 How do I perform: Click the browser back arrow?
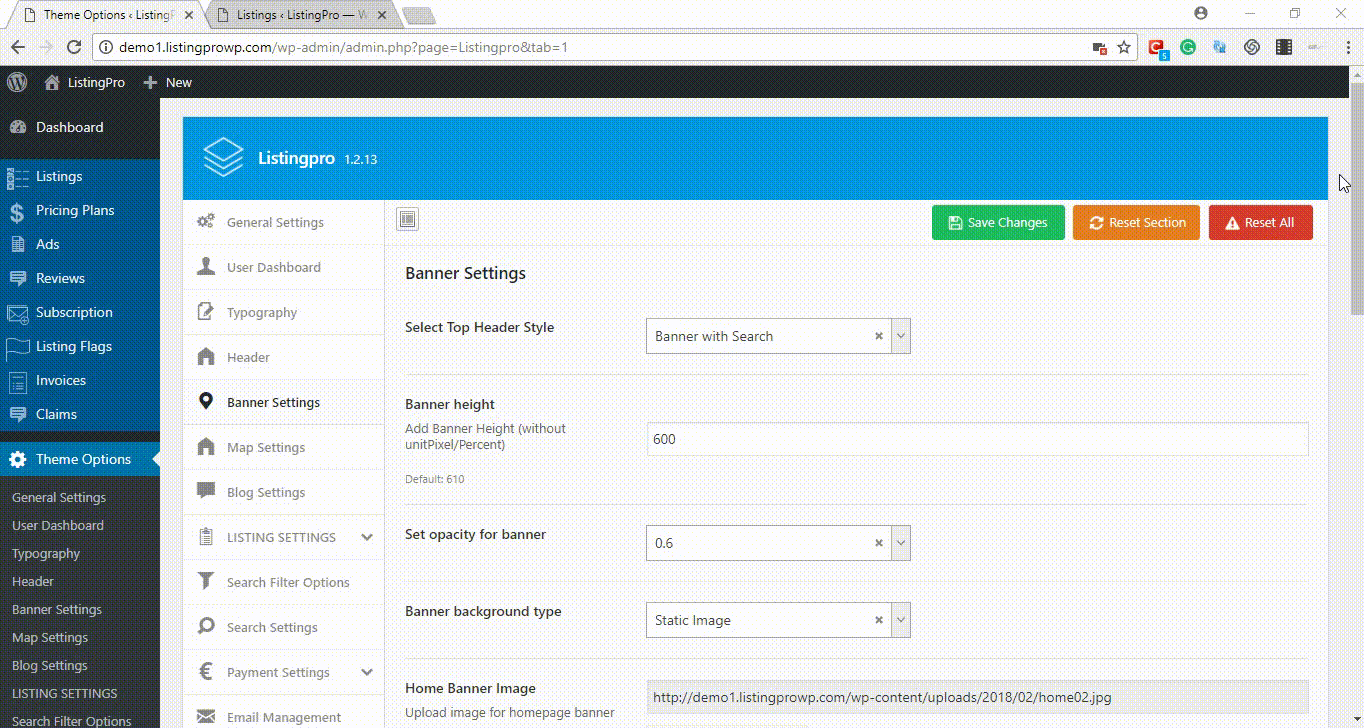pyautogui.click(x=17, y=47)
